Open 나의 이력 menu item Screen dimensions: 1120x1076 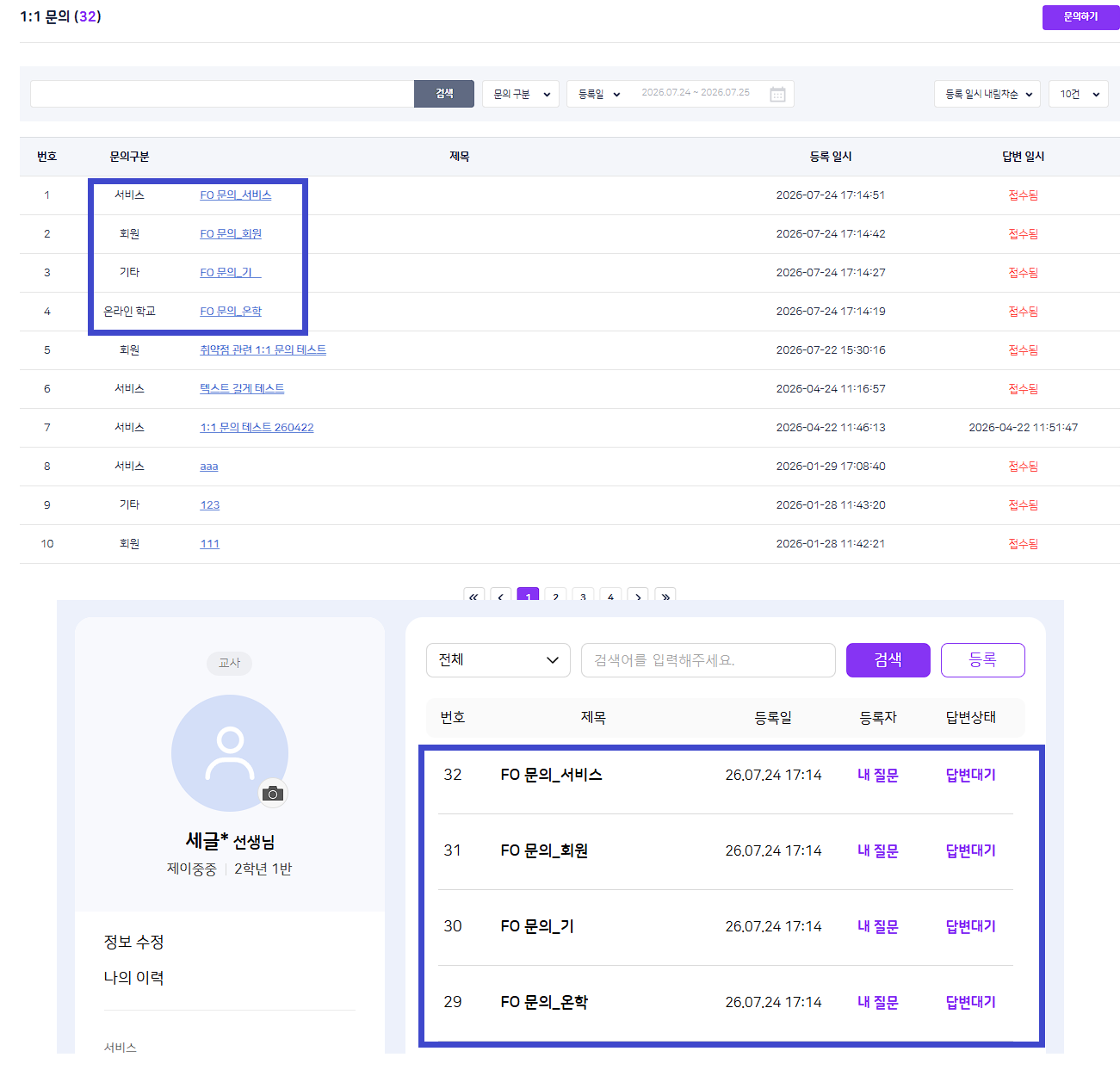[x=134, y=978]
